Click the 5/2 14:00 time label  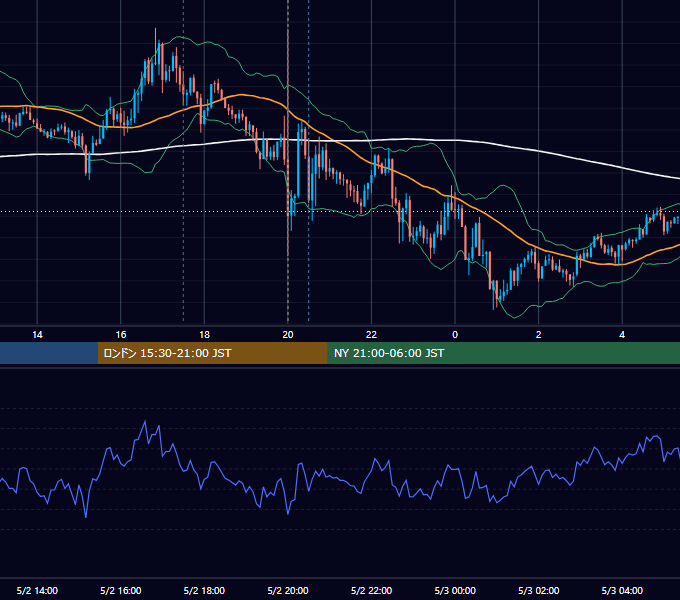tap(37, 590)
